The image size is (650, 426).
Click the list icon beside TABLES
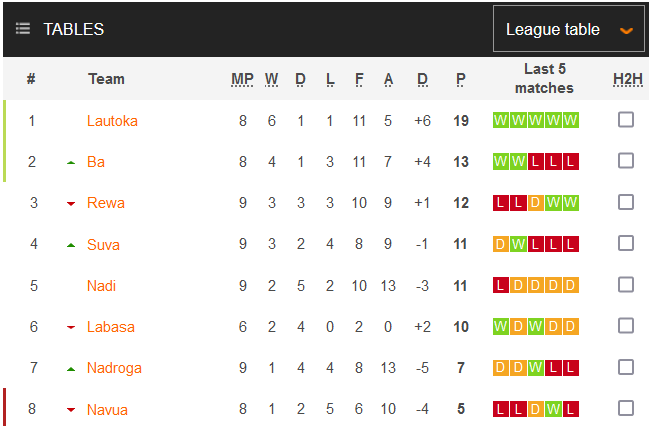coord(23,29)
